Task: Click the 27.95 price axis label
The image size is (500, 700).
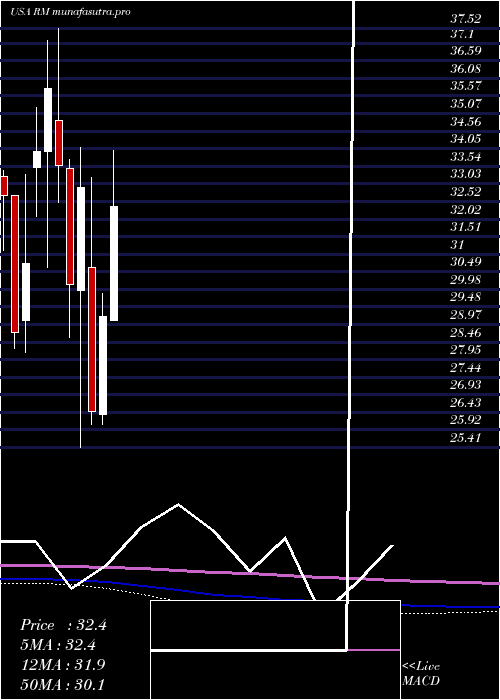Action: [466, 350]
